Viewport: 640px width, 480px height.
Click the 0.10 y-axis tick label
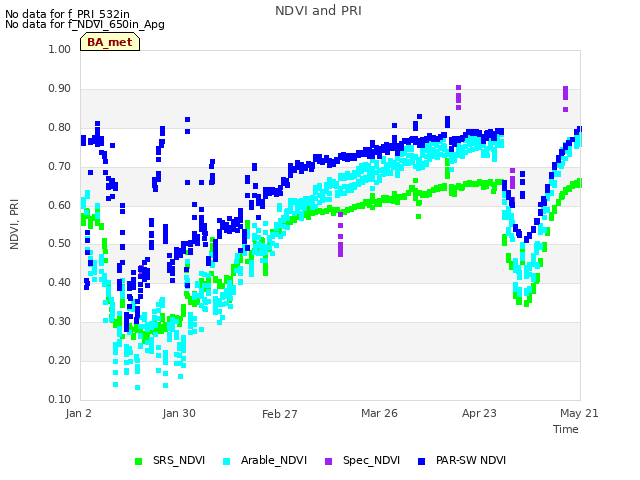tap(60, 399)
